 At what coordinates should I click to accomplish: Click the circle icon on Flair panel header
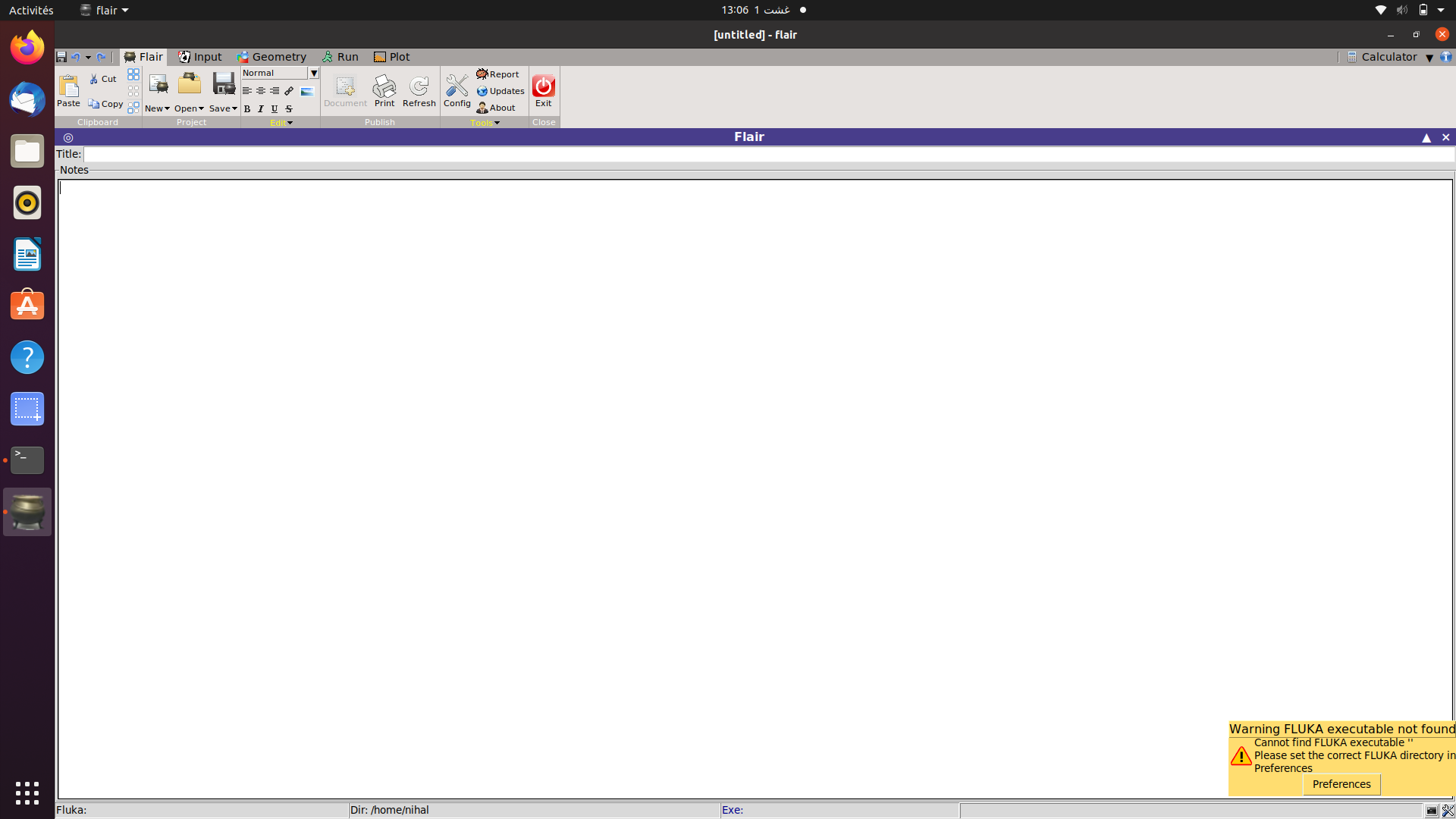[x=68, y=137]
